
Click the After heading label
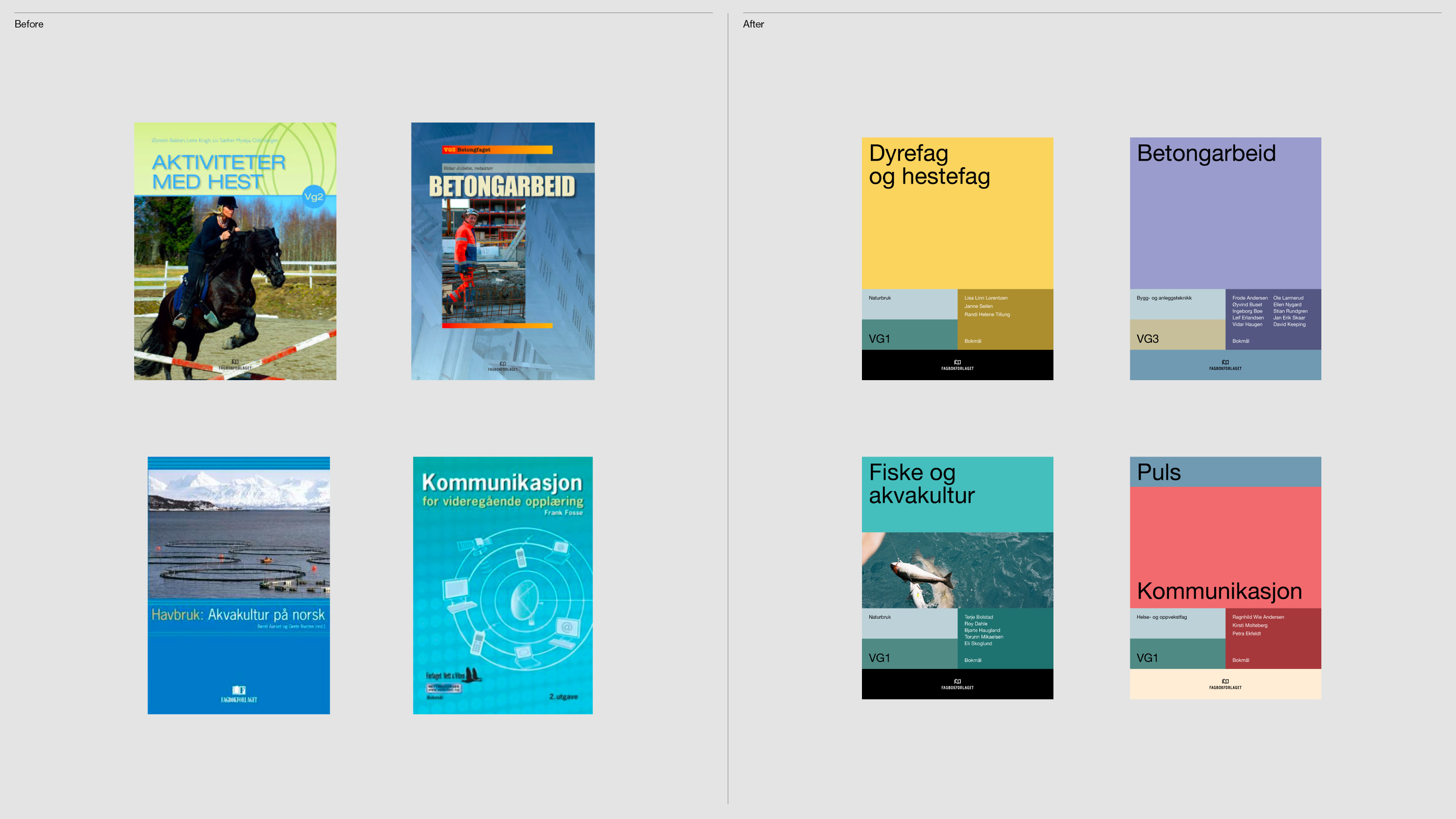tap(753, 24)
